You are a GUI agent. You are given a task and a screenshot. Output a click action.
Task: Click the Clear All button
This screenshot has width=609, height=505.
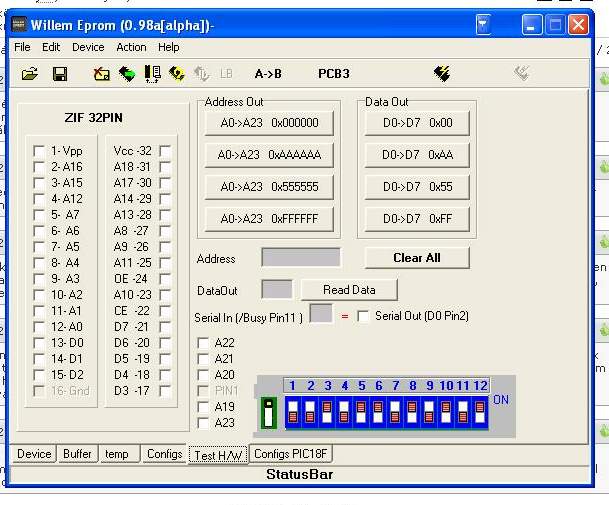pyautogui.click(x=417, y=258)
